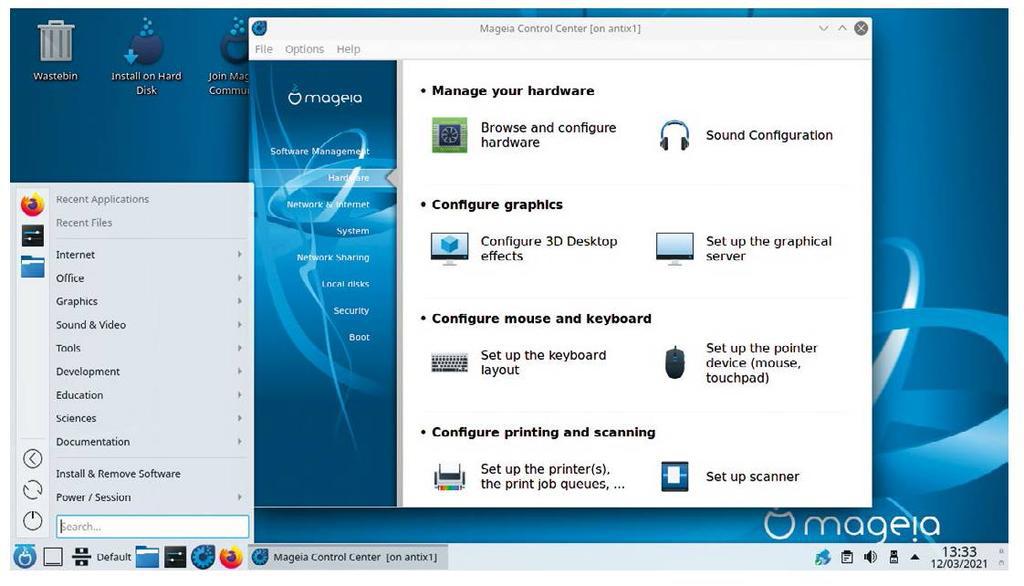The width and height of the screenshot is (1024, 586).
Task: Click the back arrow icon in start menu
Action: click(33, 459)
